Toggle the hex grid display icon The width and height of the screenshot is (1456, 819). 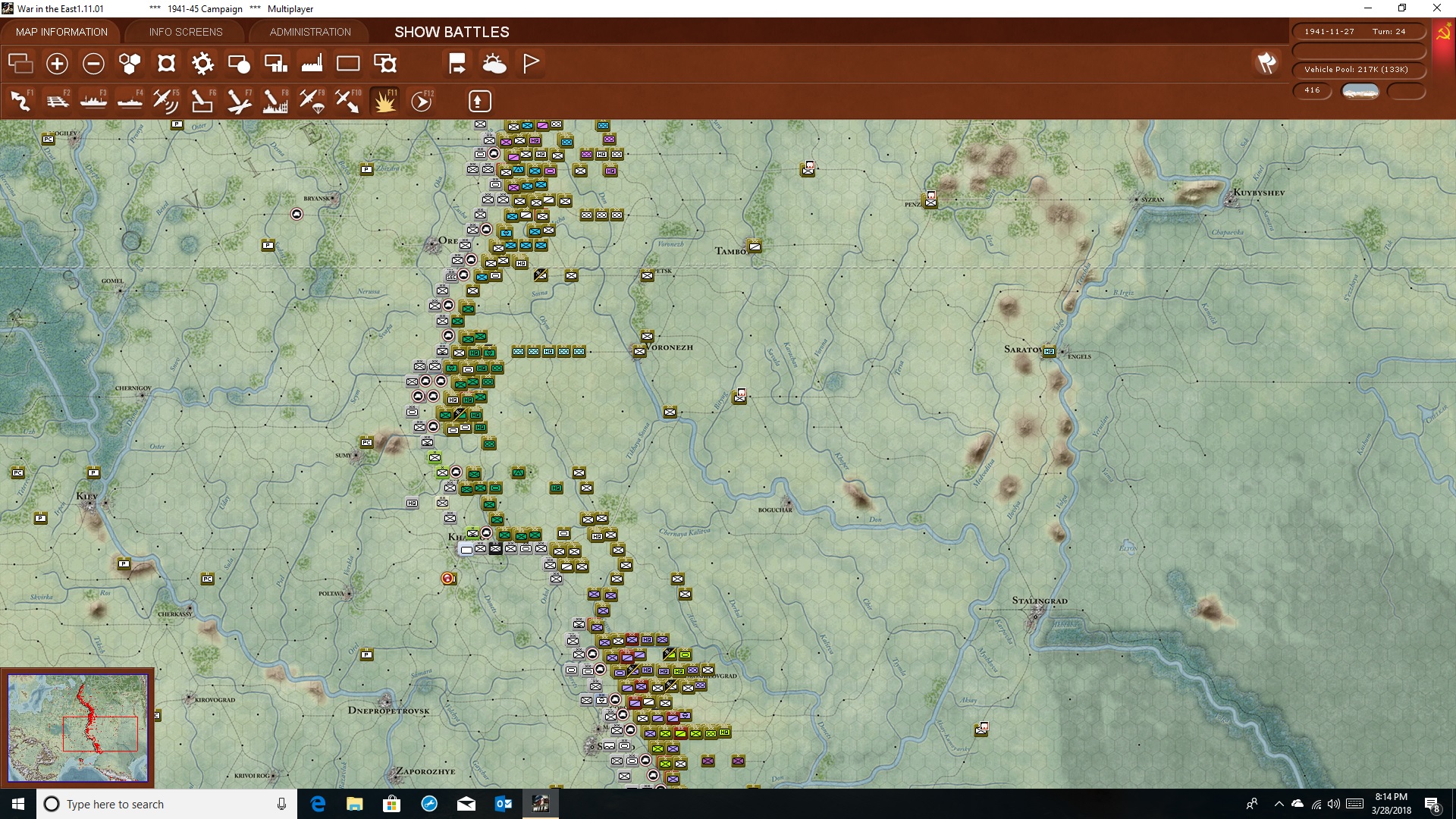[130, 63]
